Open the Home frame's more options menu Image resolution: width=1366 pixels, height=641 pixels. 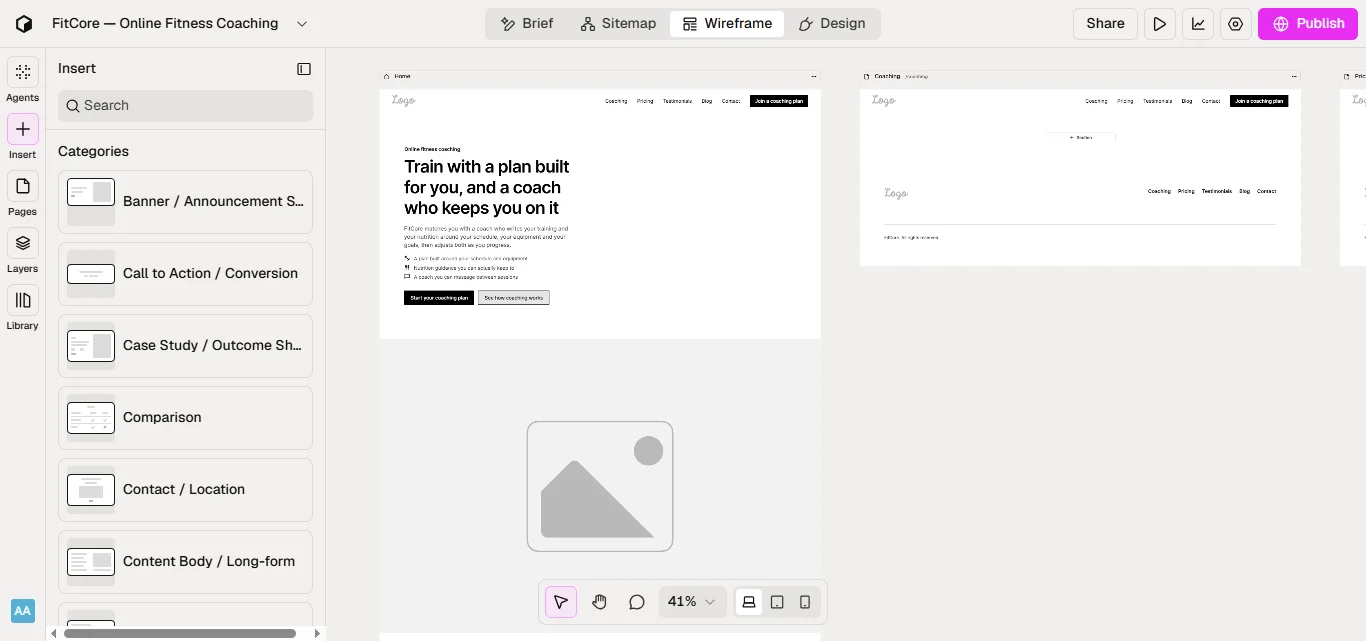pyautogui.click(x=814, y=76)
